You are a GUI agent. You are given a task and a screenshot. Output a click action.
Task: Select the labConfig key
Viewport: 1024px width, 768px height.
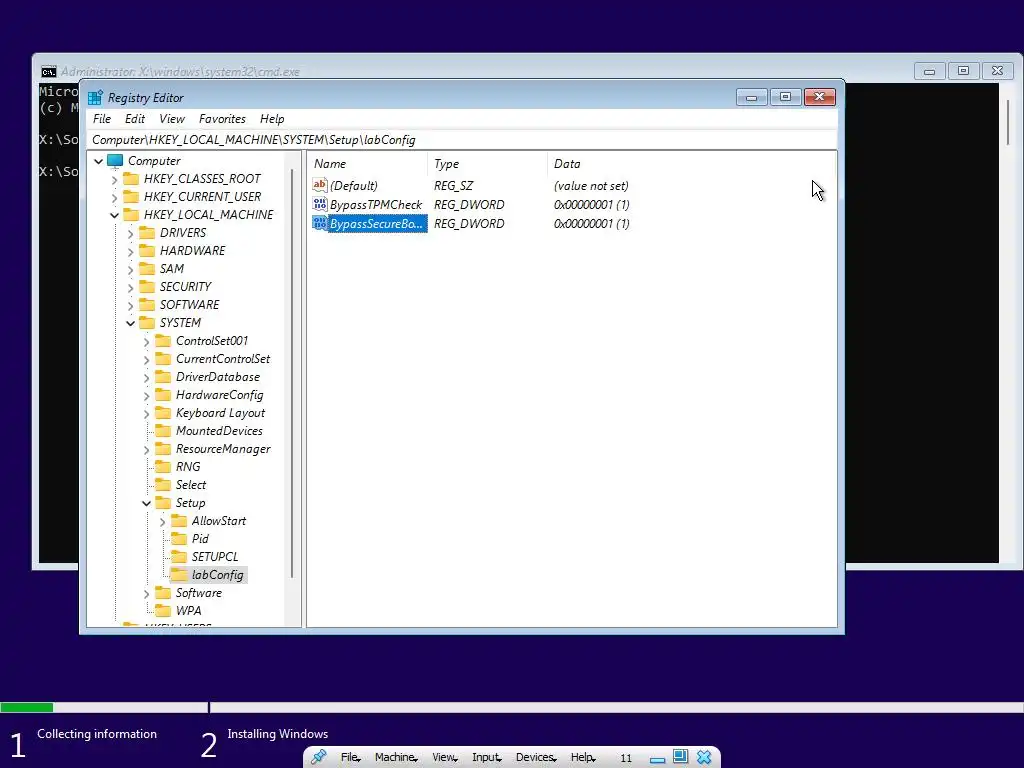[217, 575]
